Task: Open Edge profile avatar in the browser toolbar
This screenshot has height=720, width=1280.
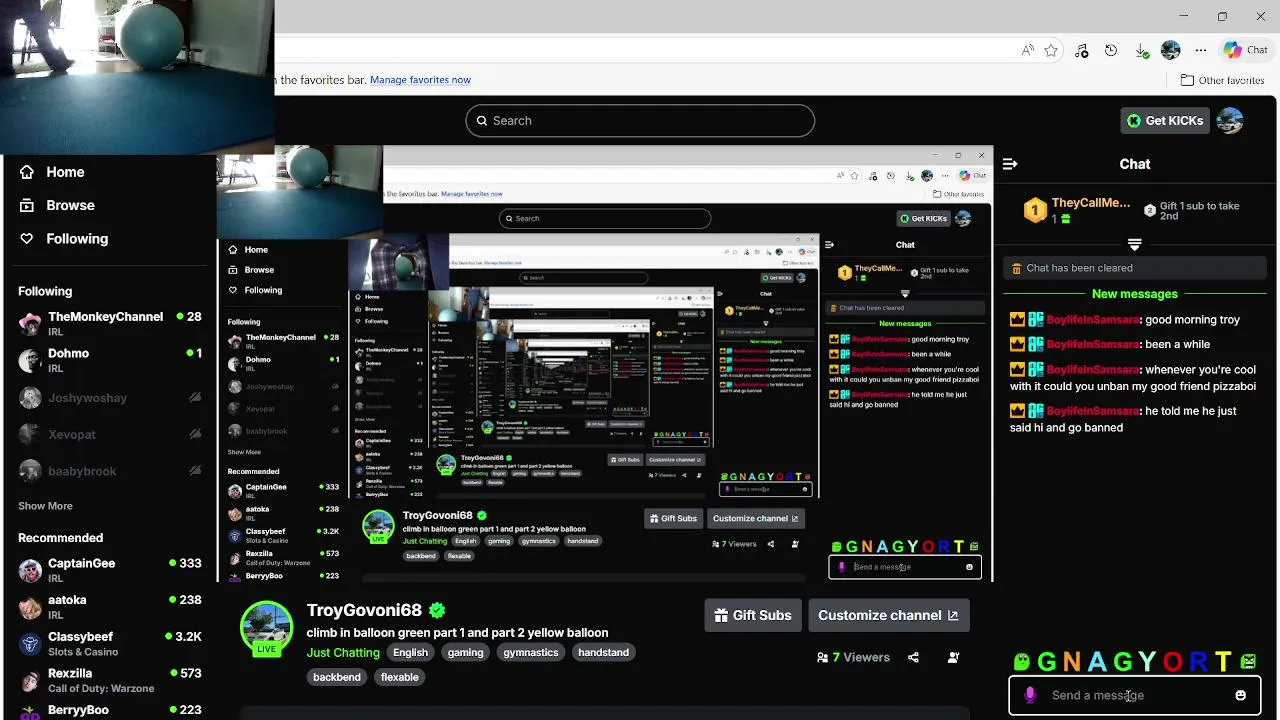Action: point(1171,50)
